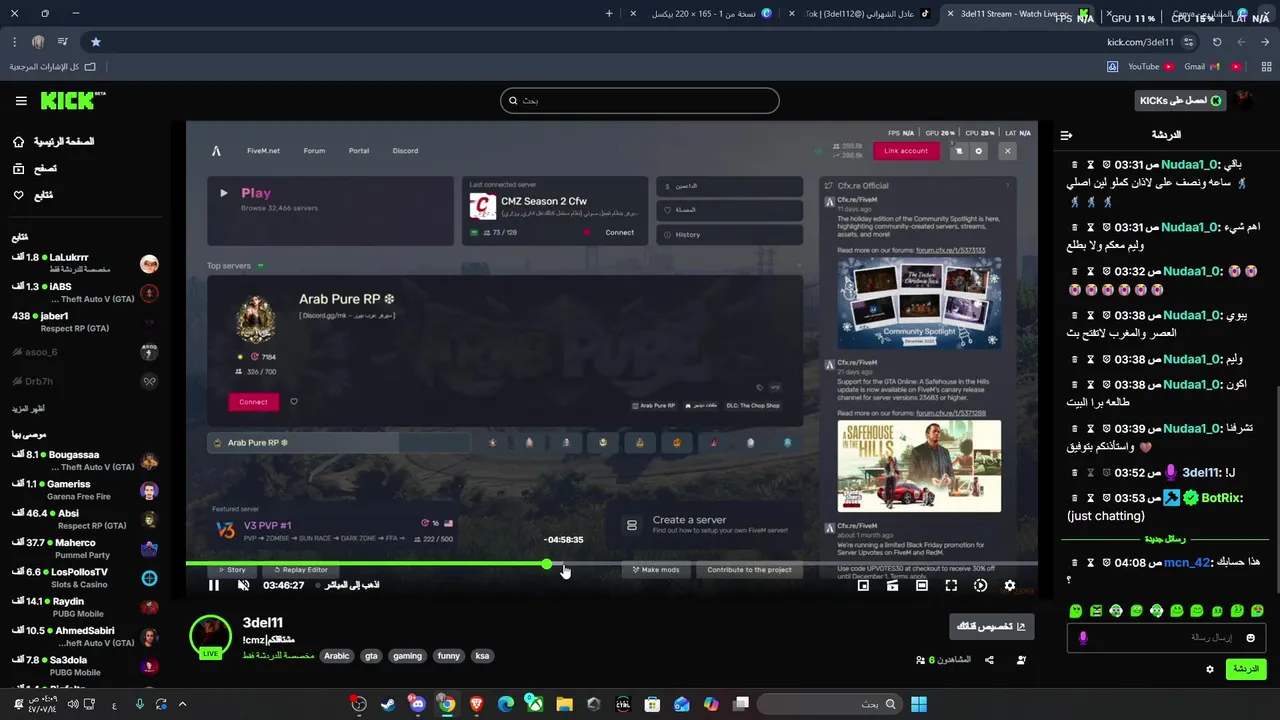Open the iABS channel in the sidebar

click(85, 292)
